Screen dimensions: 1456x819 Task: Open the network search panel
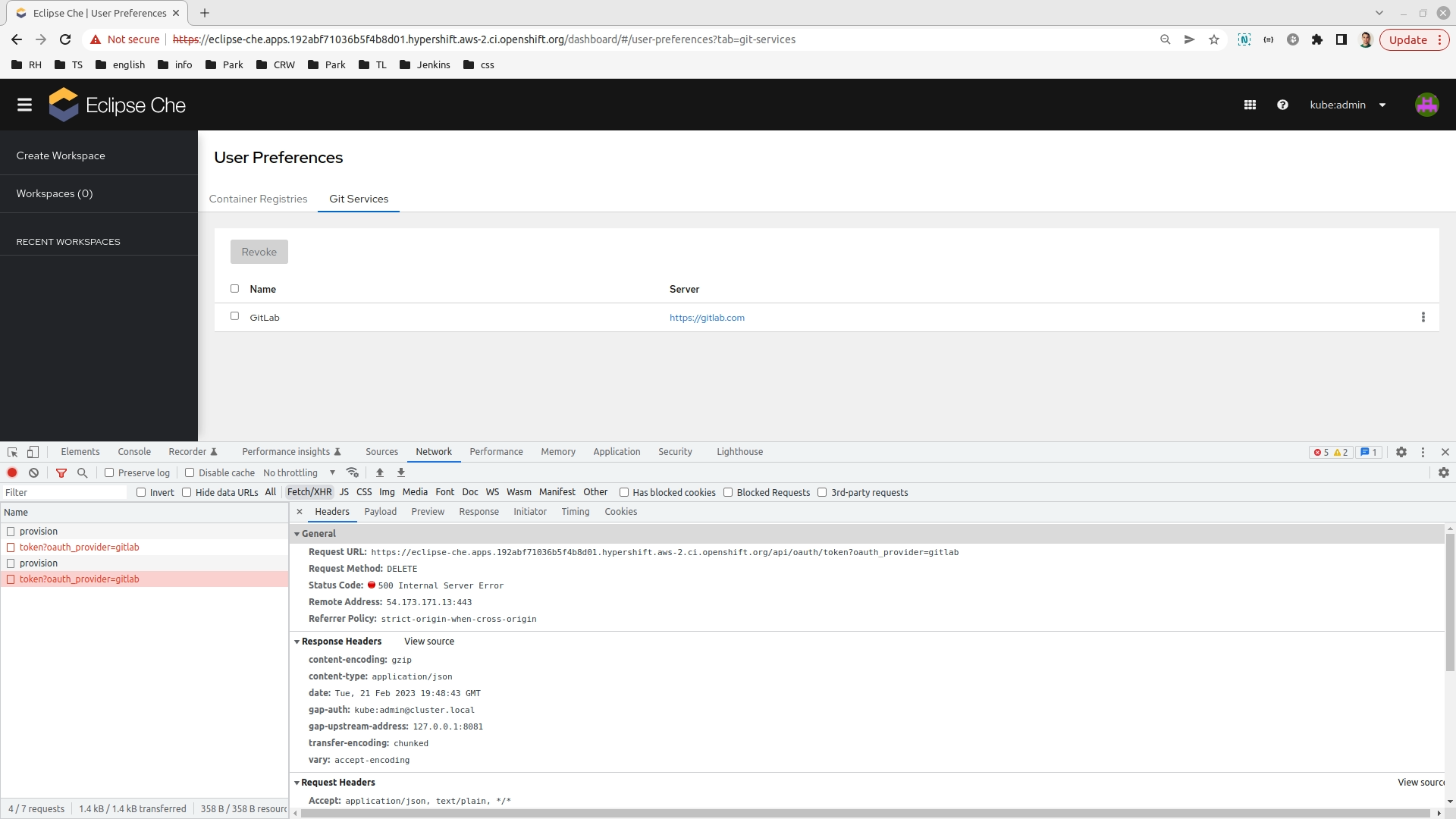click(81, 472)
